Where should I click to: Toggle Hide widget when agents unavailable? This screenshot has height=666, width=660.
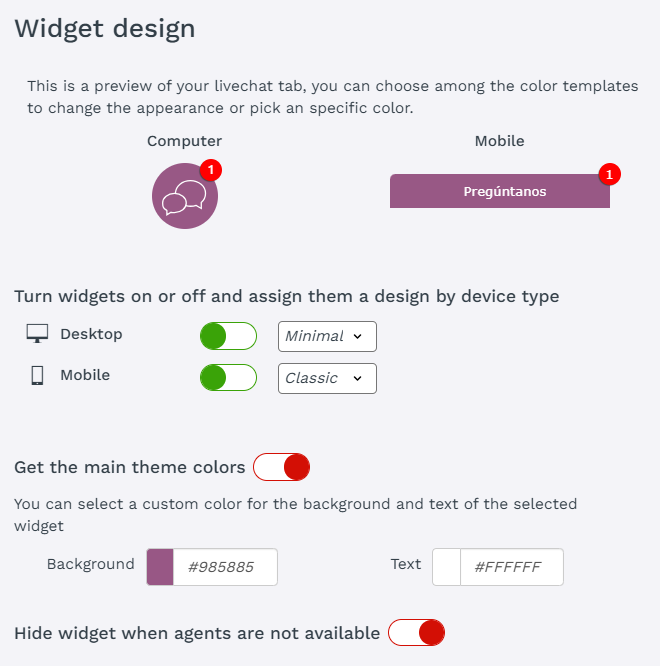416,632
